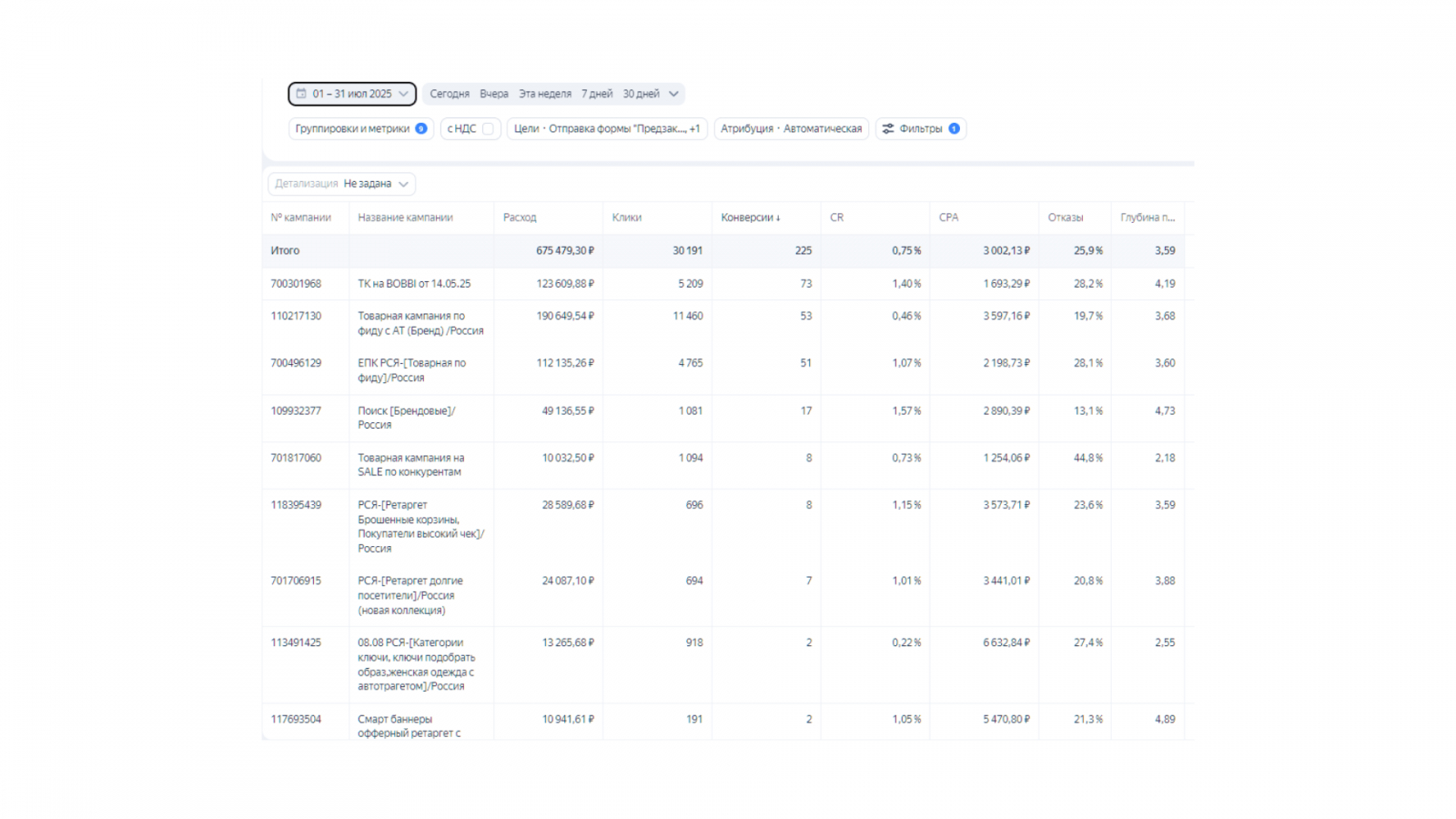The width and height of the screenshot is (1456, 819).
Task: Sort table by CPA column header
Action: [948, 217]
